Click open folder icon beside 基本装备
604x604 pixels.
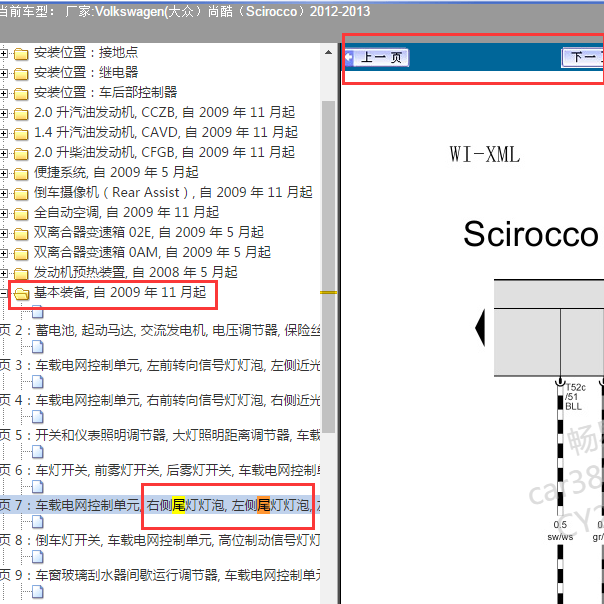[x=22, y=294]
